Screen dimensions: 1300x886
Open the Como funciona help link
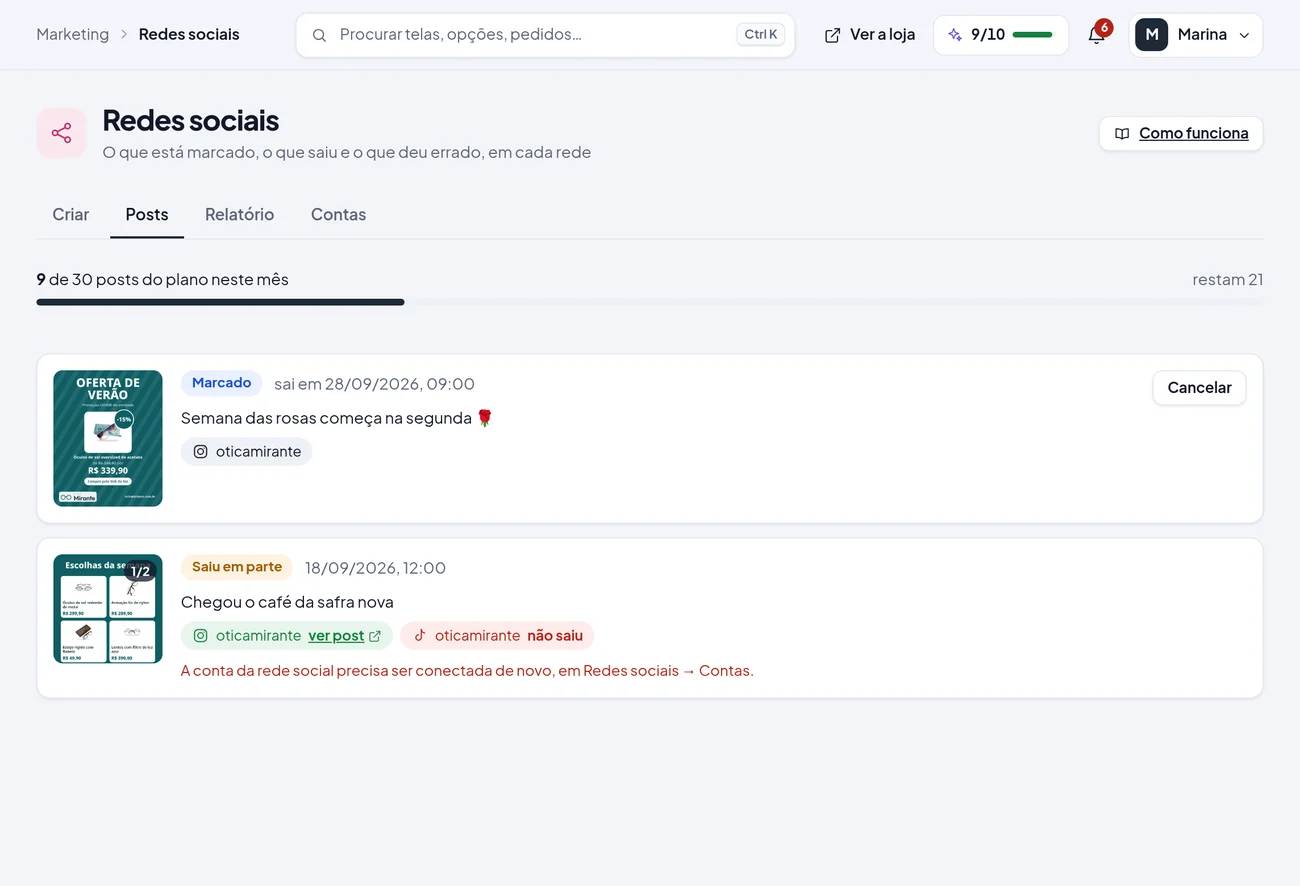tap(1181, 134)
